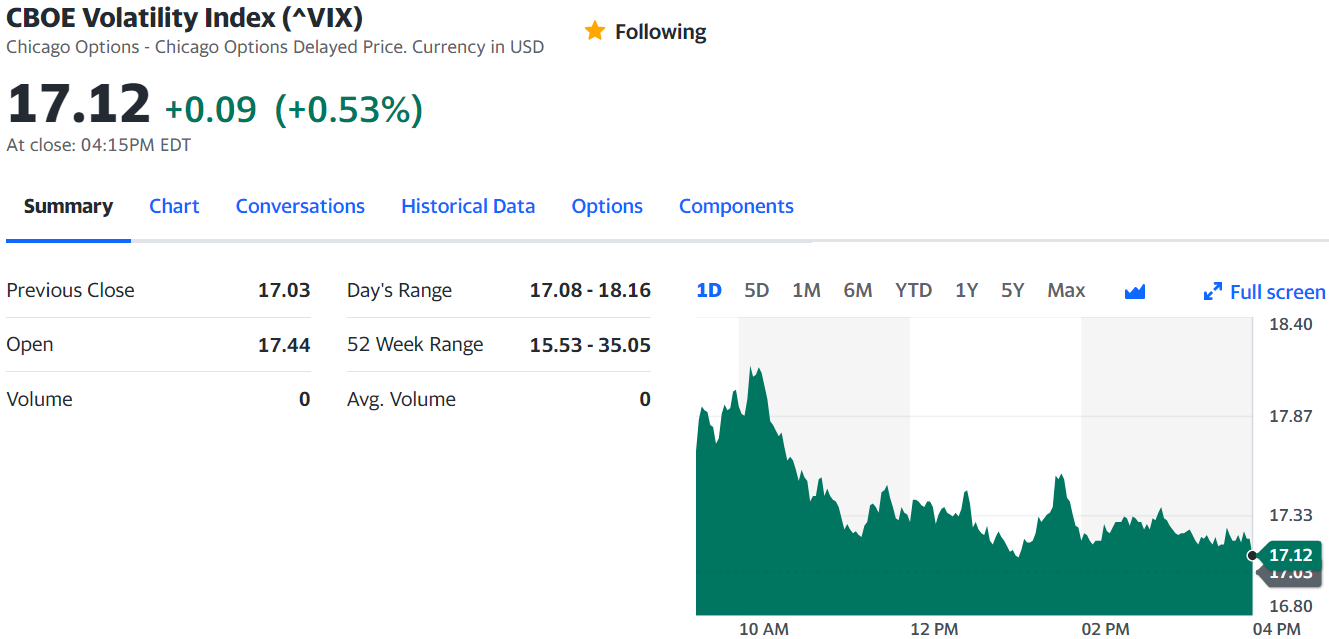Select the 5D chart range

click(x=757, y=290)
